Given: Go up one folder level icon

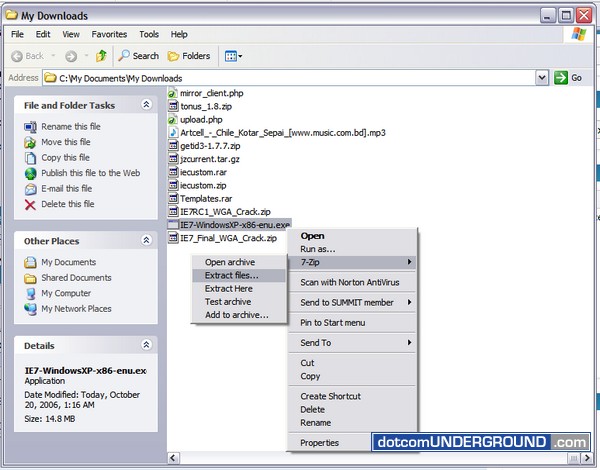Looking at the screenshot, I should click(x=101, y=56).
